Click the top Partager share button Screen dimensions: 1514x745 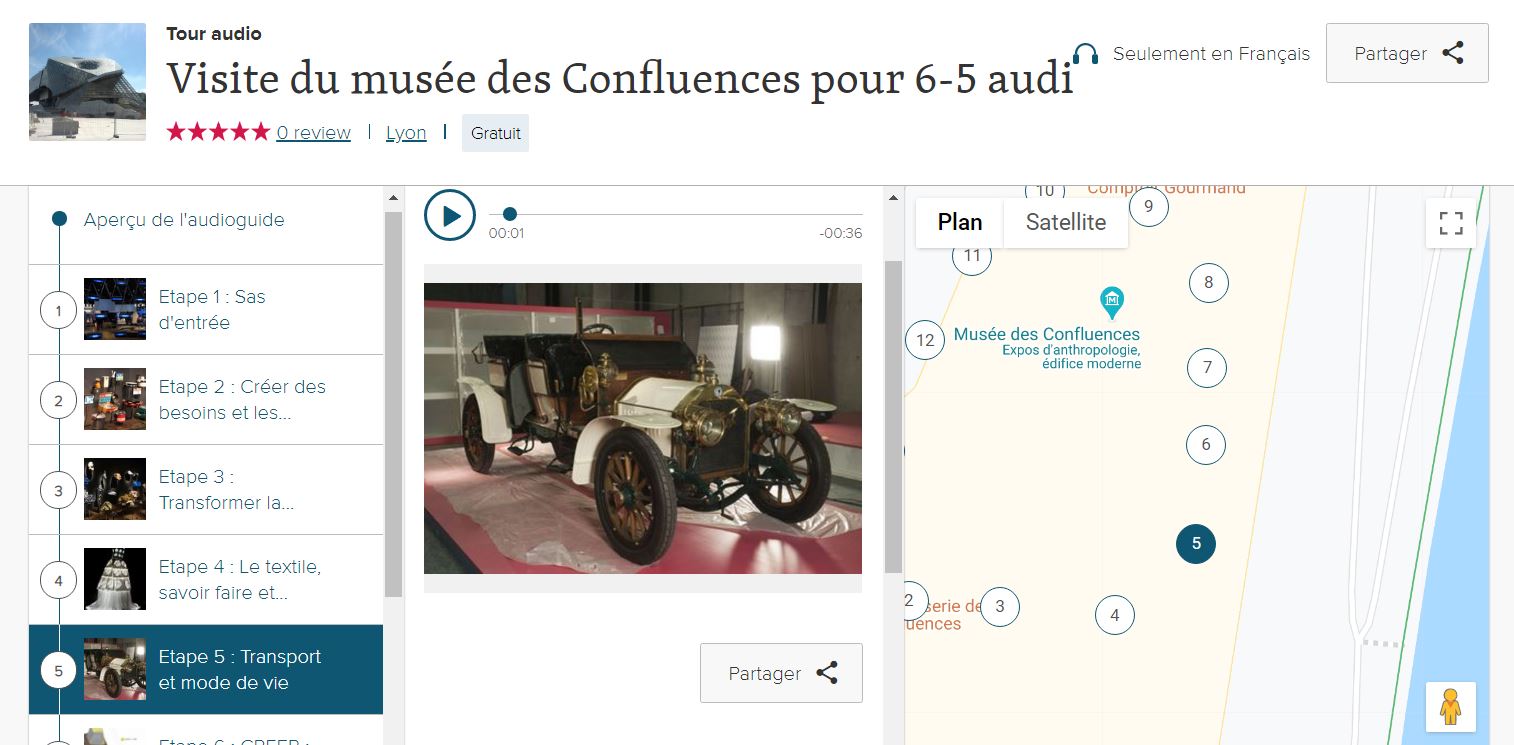(1406, 54)
